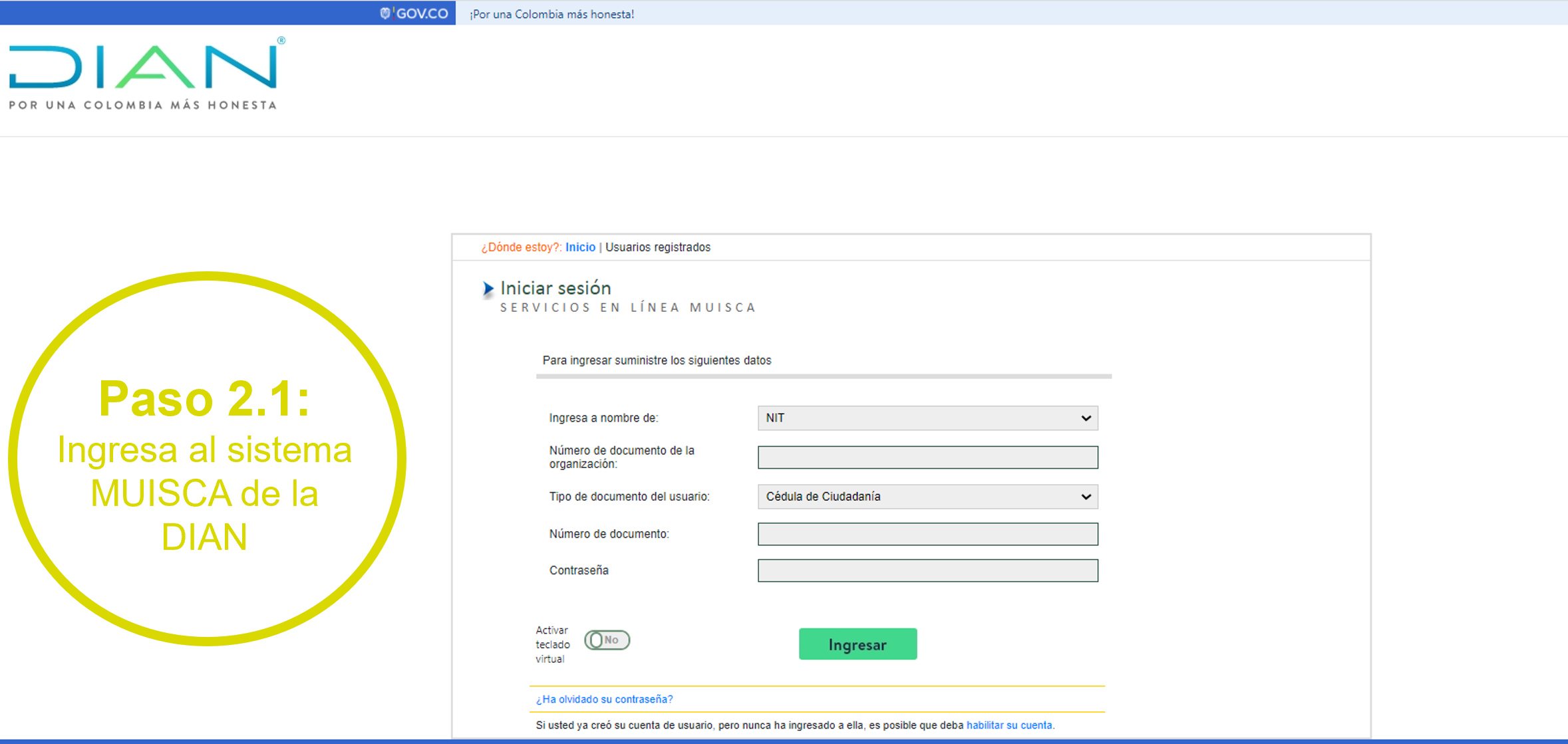Click the 'Número de documento' input field
Viewport: 1568px width, 744px height.
927,534
